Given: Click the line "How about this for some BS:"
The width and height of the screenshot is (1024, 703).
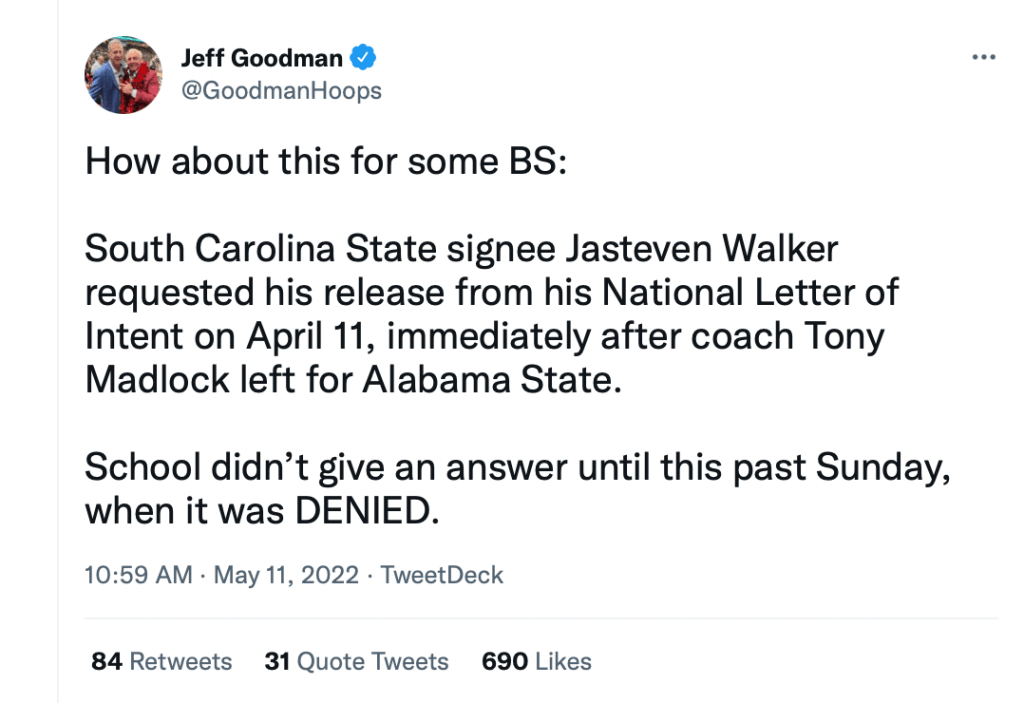Looking at the screenshot, I should click(326, 161).
